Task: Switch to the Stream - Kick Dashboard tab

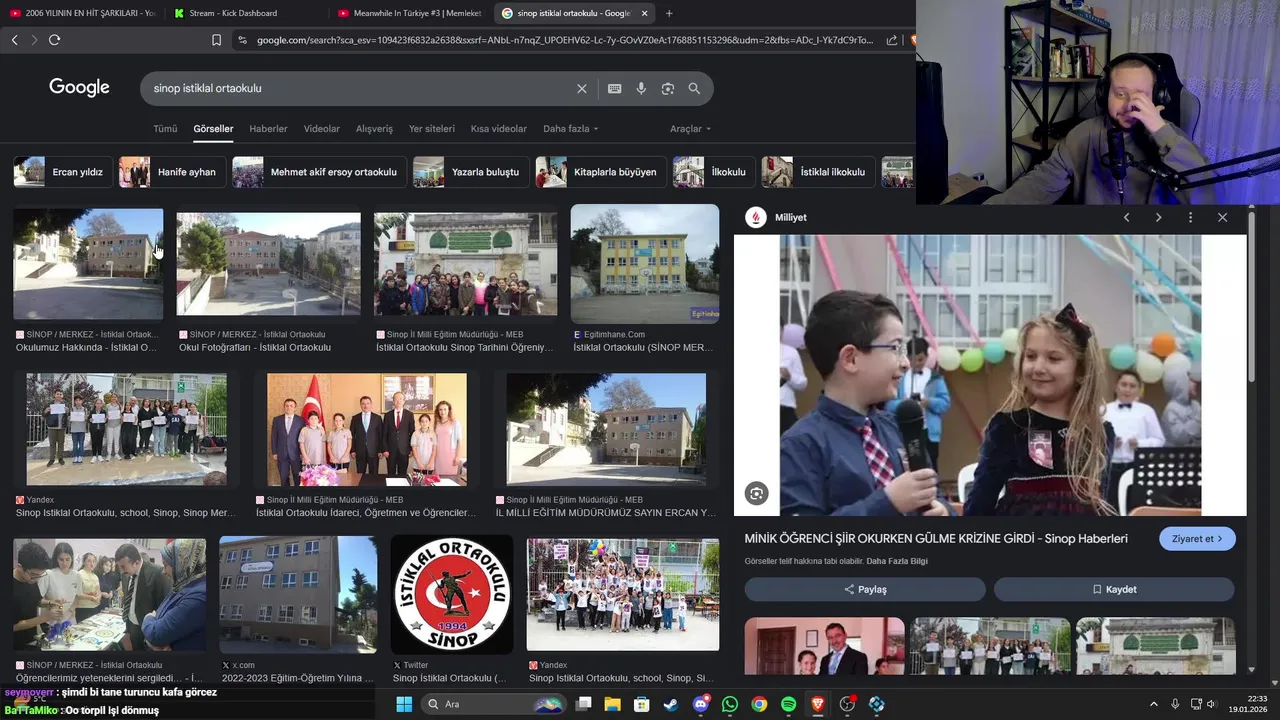Action: click(247, 13)
